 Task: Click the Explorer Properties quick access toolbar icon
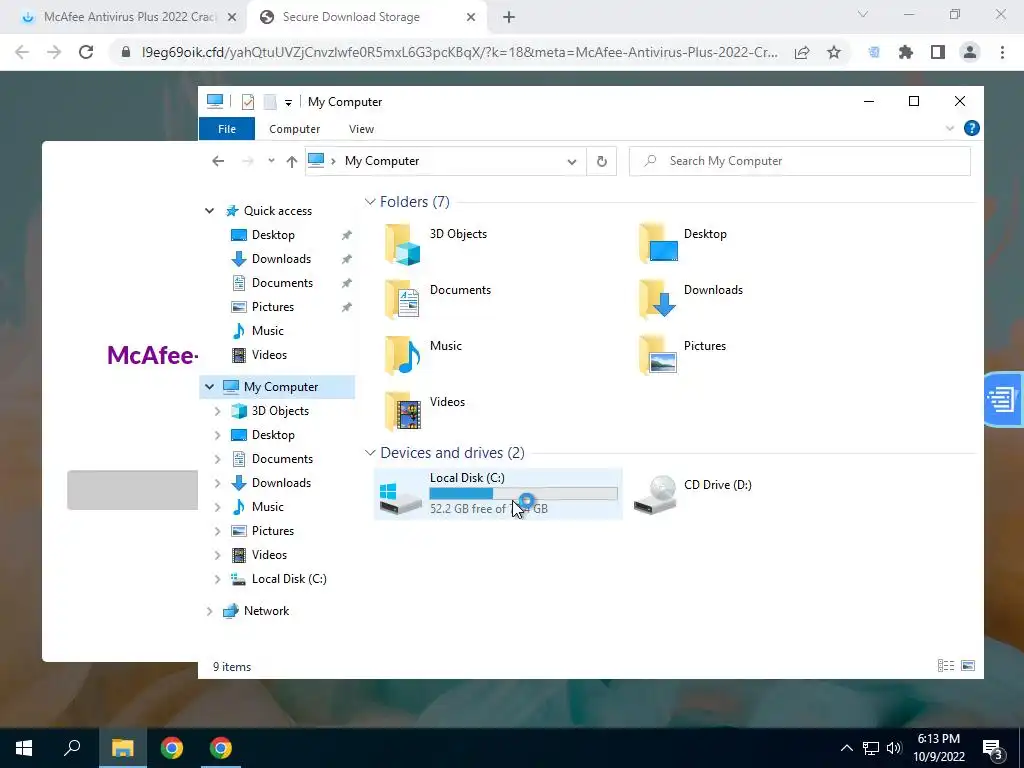click(248, 102)
